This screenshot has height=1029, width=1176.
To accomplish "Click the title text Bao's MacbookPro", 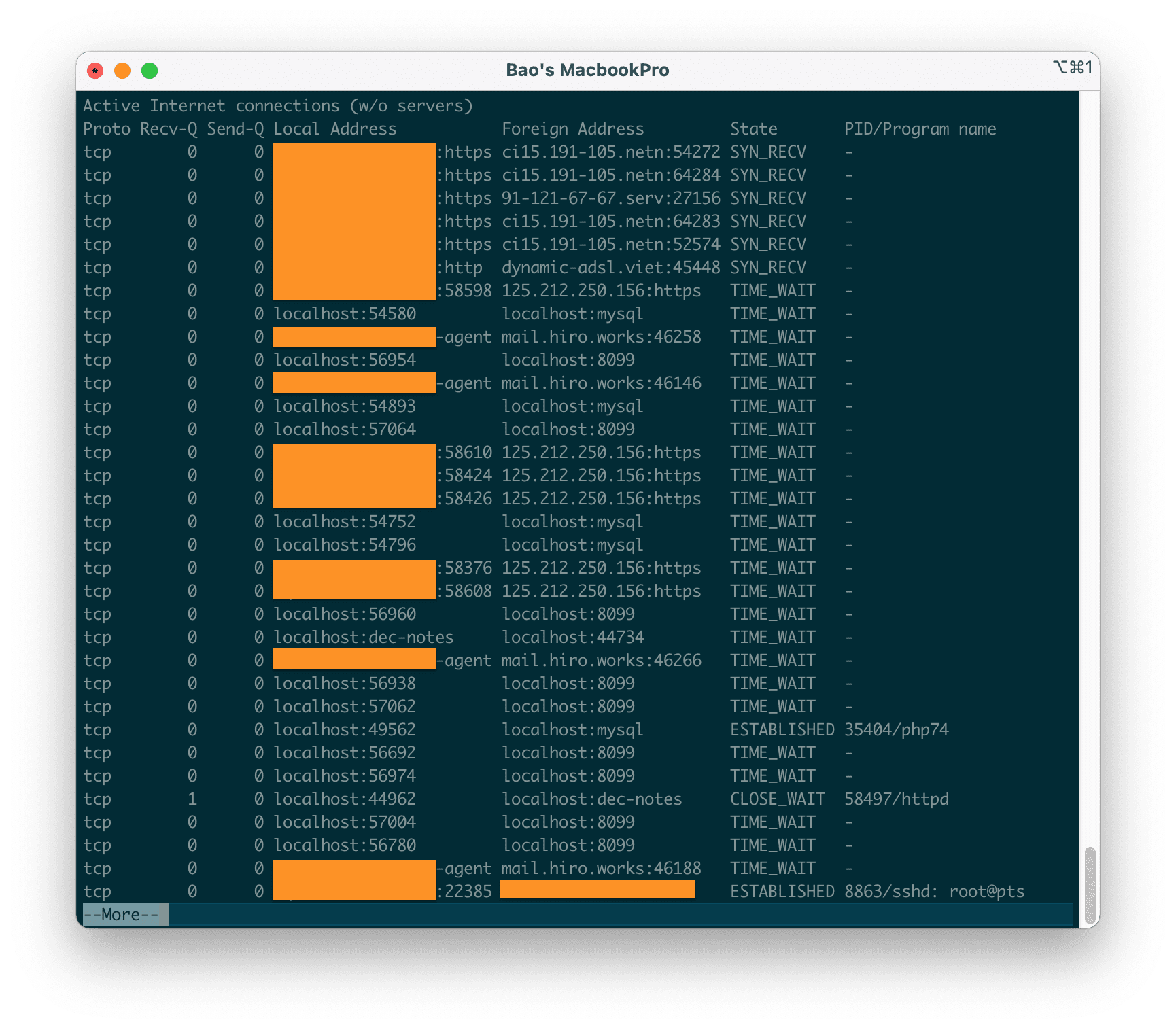I will 588,69.
